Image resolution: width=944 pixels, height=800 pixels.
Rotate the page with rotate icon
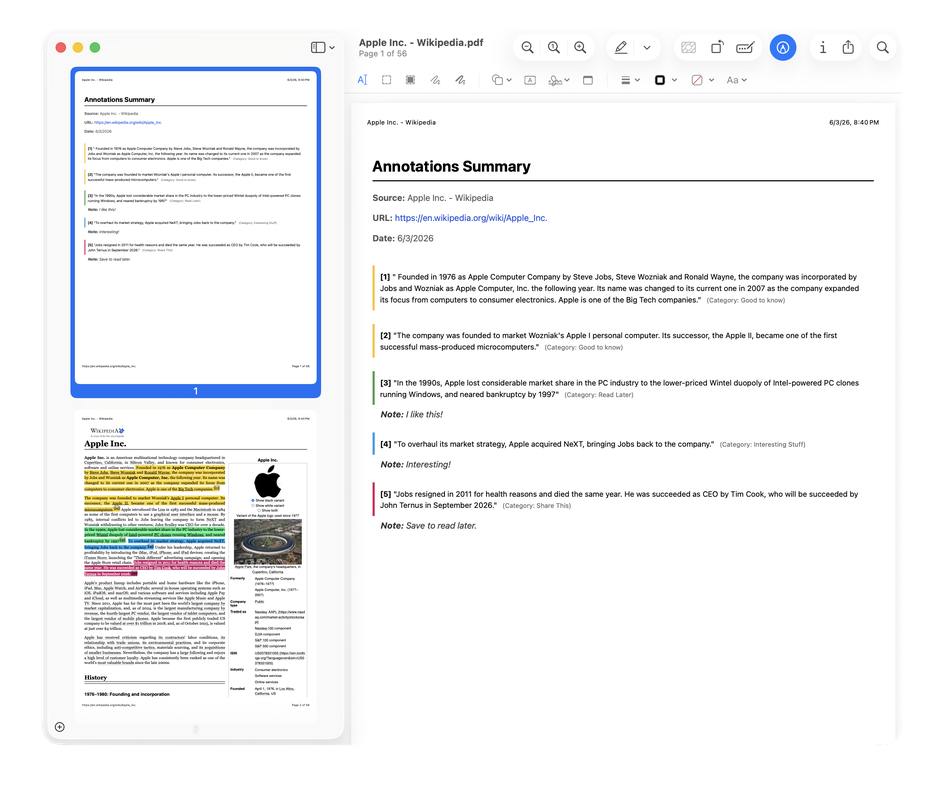(x=717, y=48)
